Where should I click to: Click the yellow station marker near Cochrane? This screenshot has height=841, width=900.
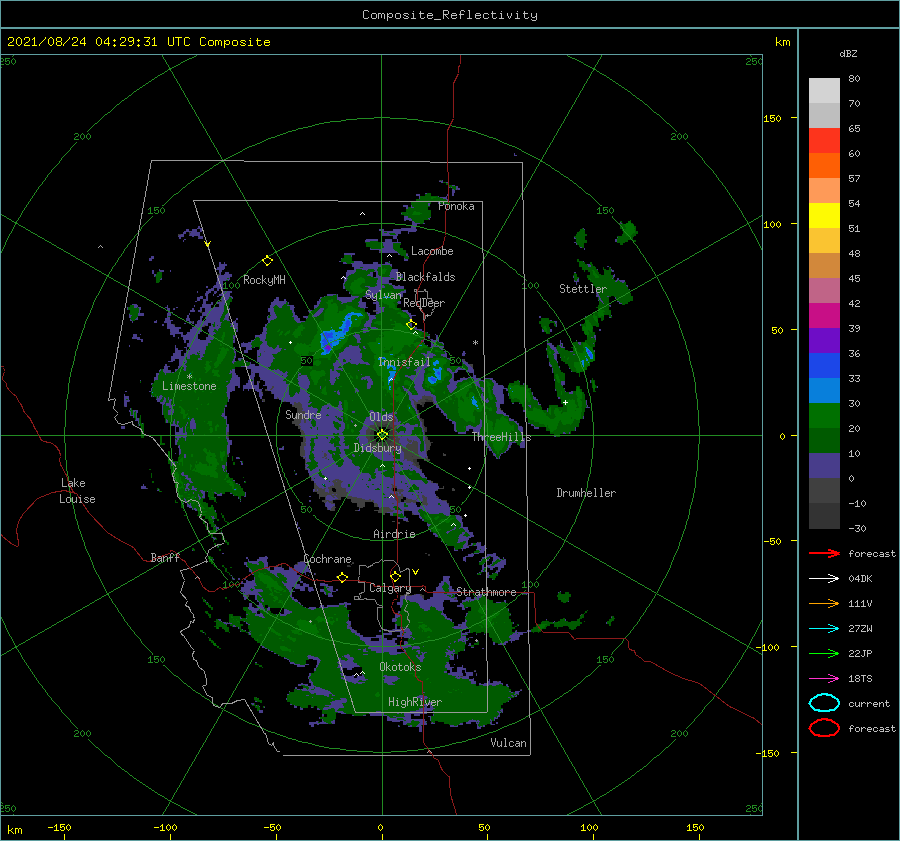342,577
